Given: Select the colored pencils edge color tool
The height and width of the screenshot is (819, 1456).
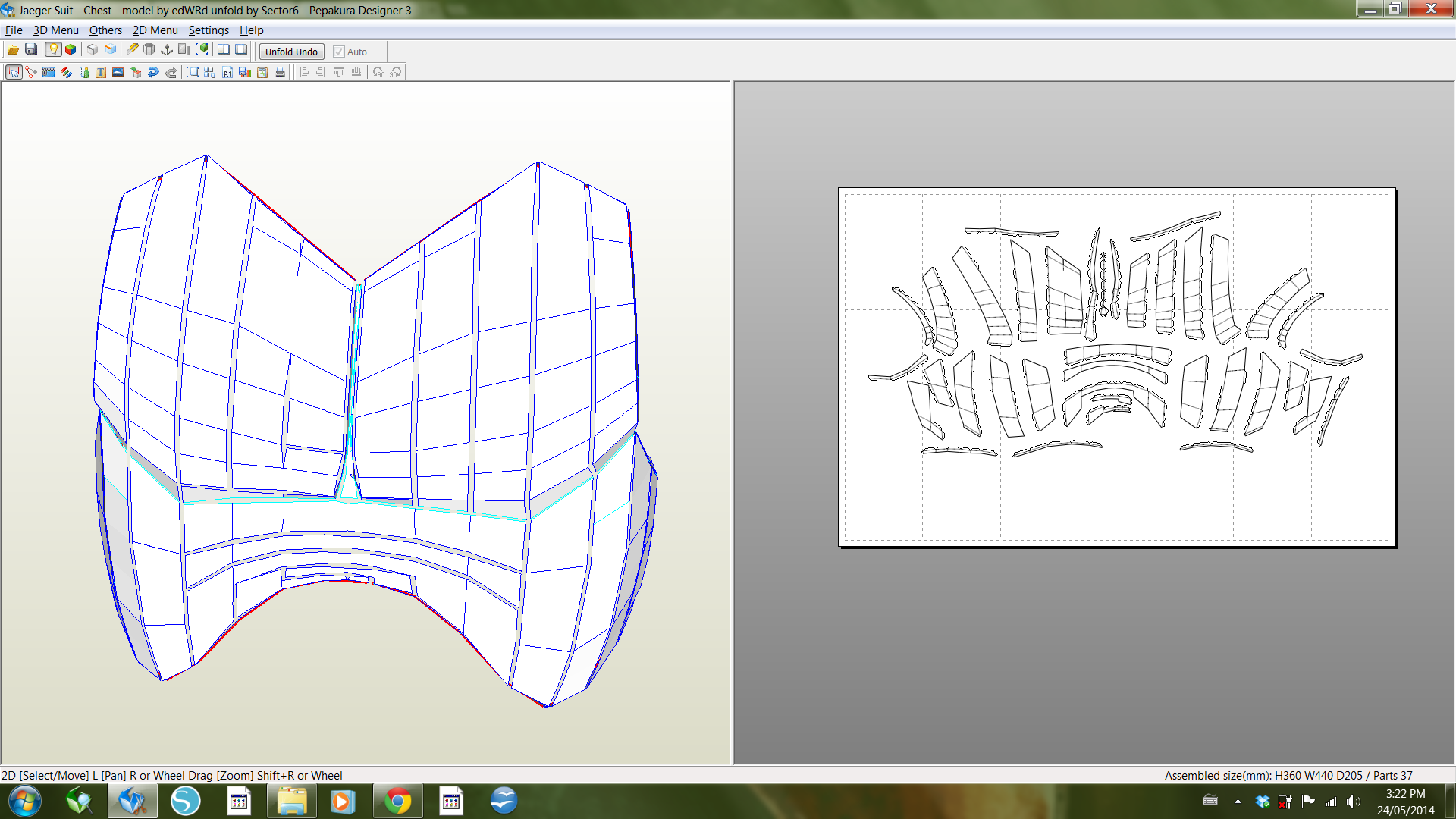Looking at the screenshot, I should tap(66, 72).
